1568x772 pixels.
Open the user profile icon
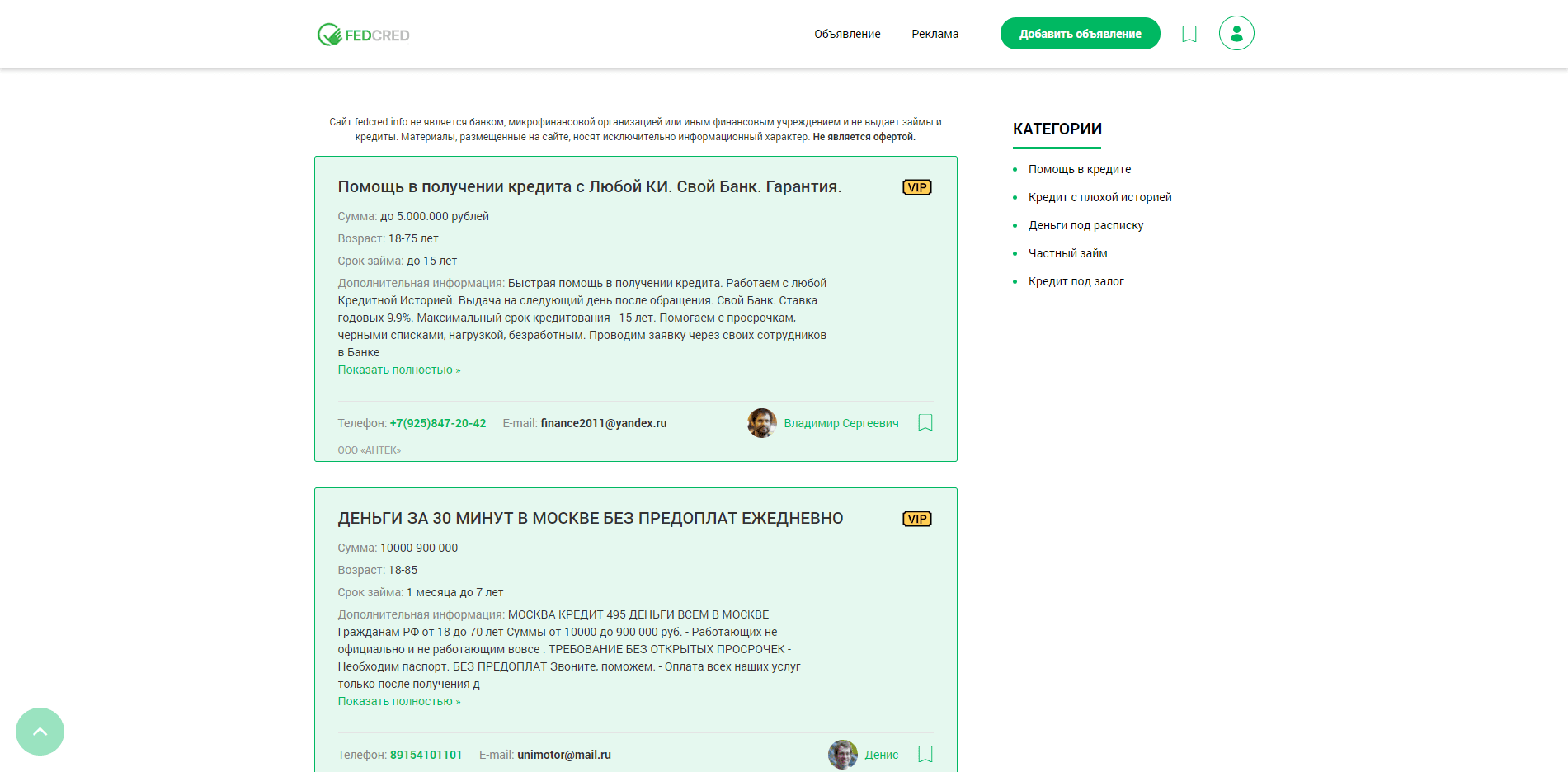[1236, 34]
